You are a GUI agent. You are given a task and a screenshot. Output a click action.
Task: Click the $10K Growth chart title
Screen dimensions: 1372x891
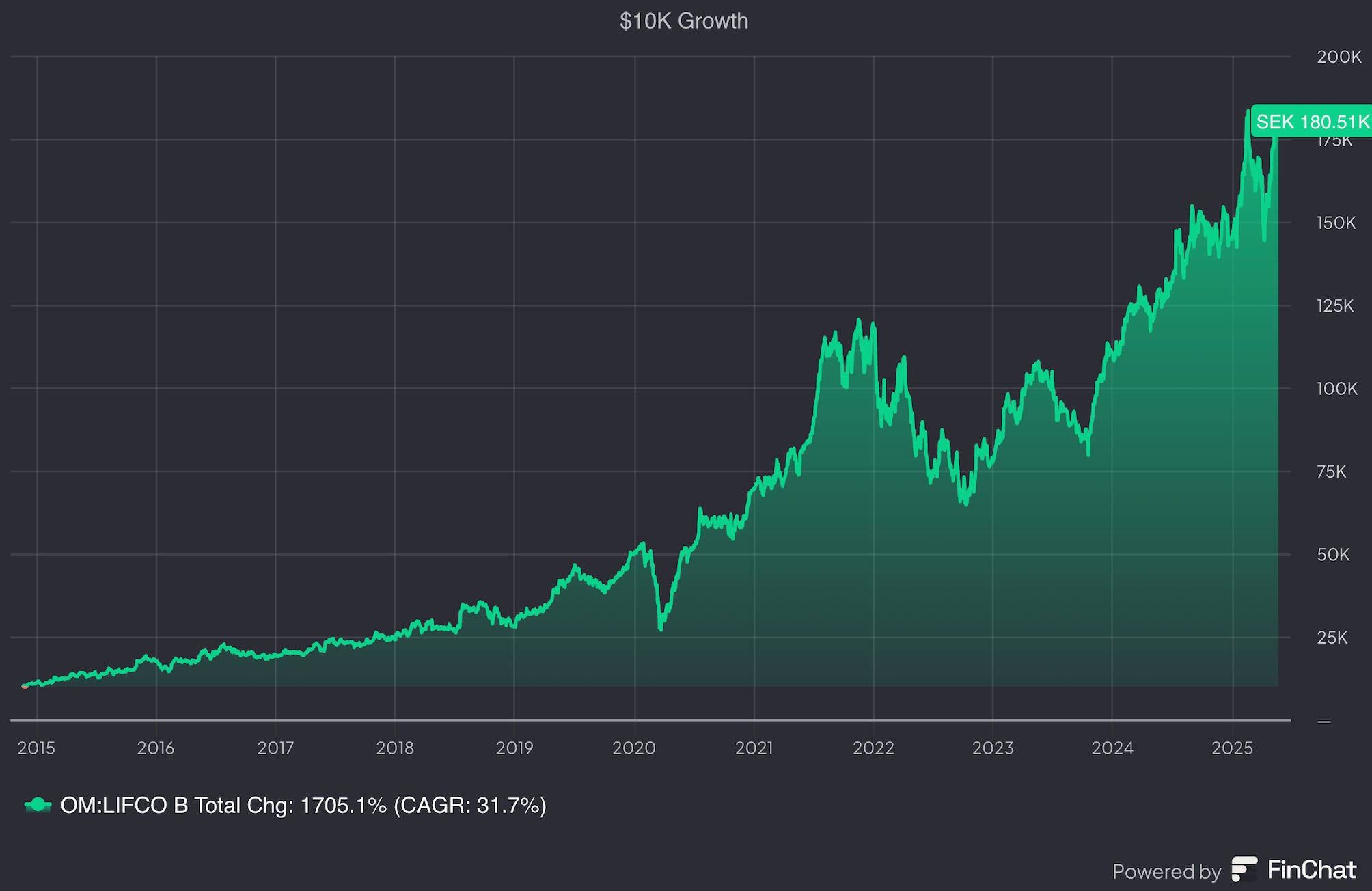(x=684, y=21)
